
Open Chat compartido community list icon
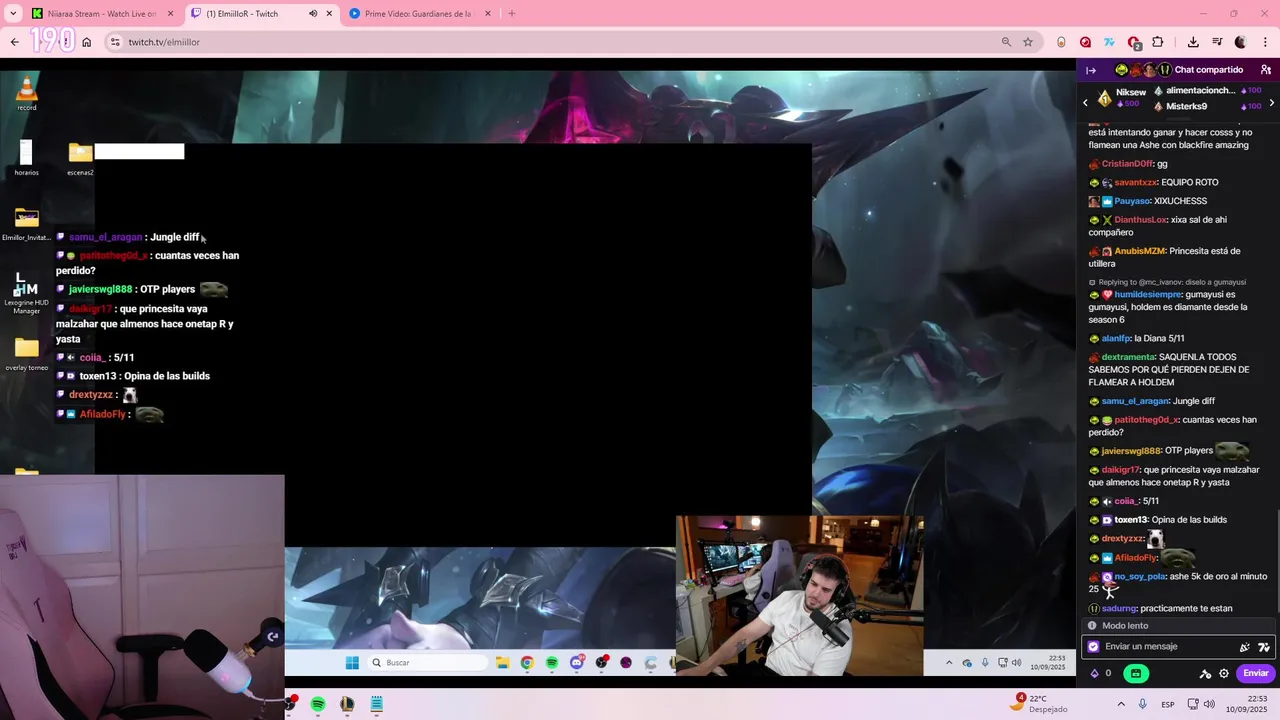[1266, 70]
